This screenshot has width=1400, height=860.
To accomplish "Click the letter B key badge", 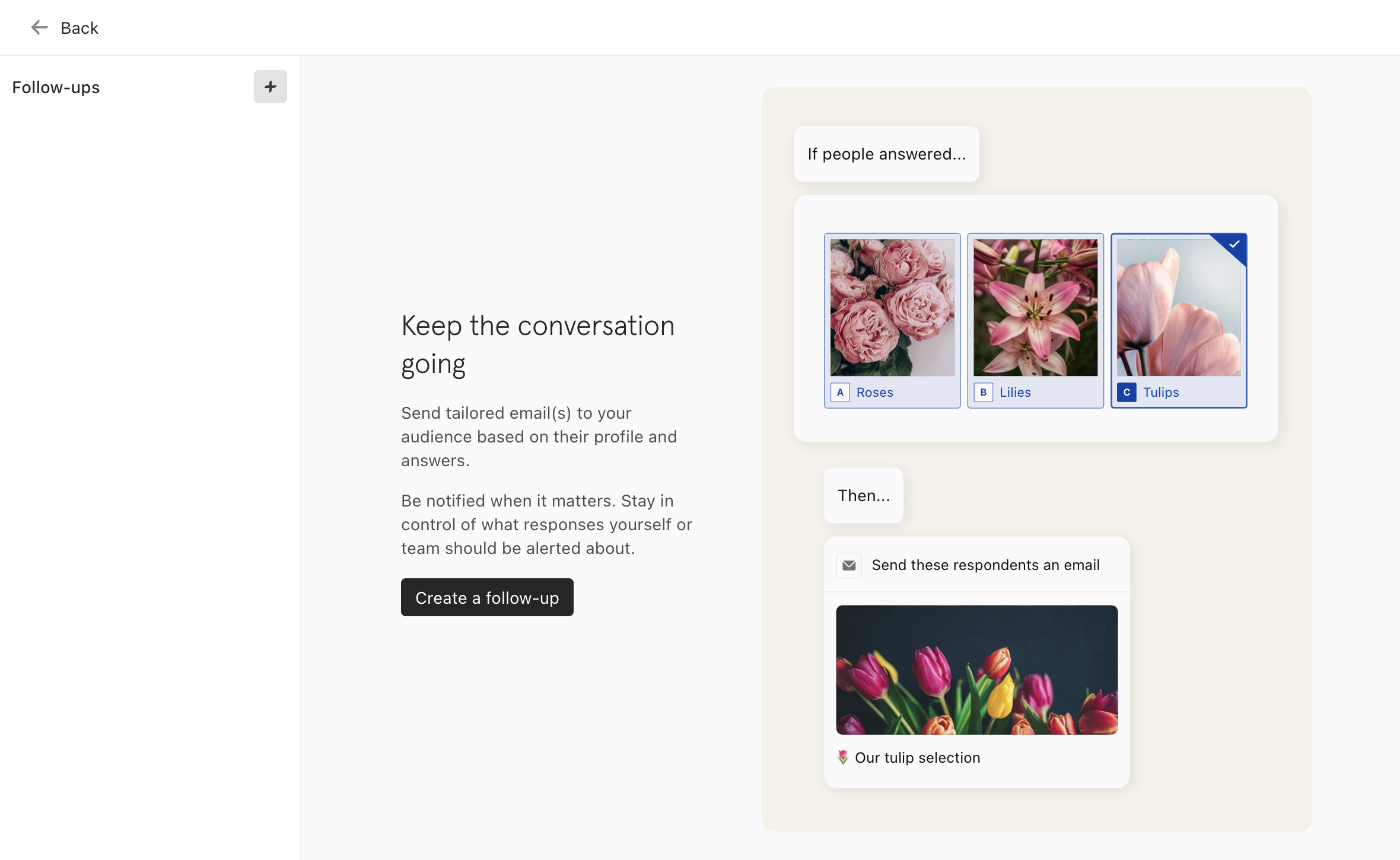I will 984,392.
